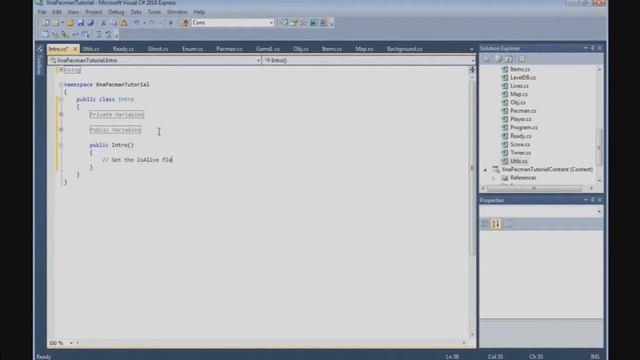Click the Redo arrow icon
640x360 pixels.
(152, 23)
